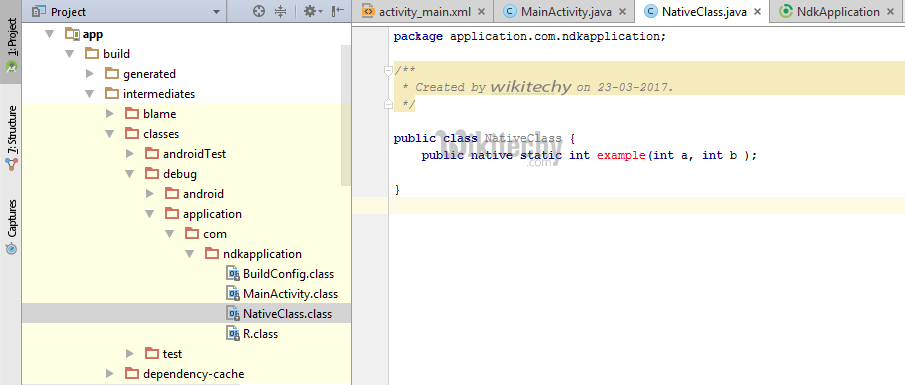
Task: Open the Captures side tab
Action: [x=11, y=226]
